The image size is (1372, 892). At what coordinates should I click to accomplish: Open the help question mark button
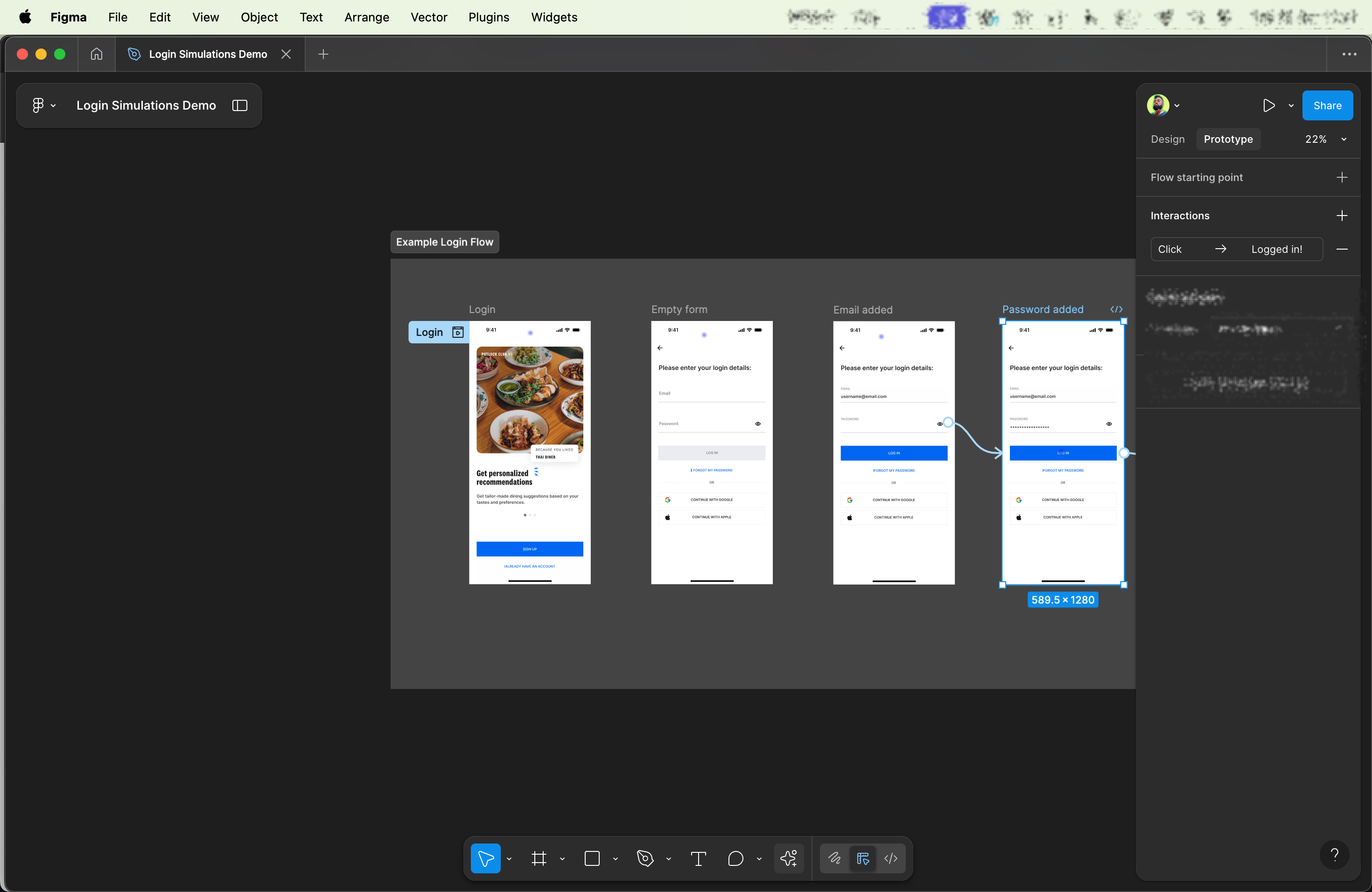[x=1334, y=854]
